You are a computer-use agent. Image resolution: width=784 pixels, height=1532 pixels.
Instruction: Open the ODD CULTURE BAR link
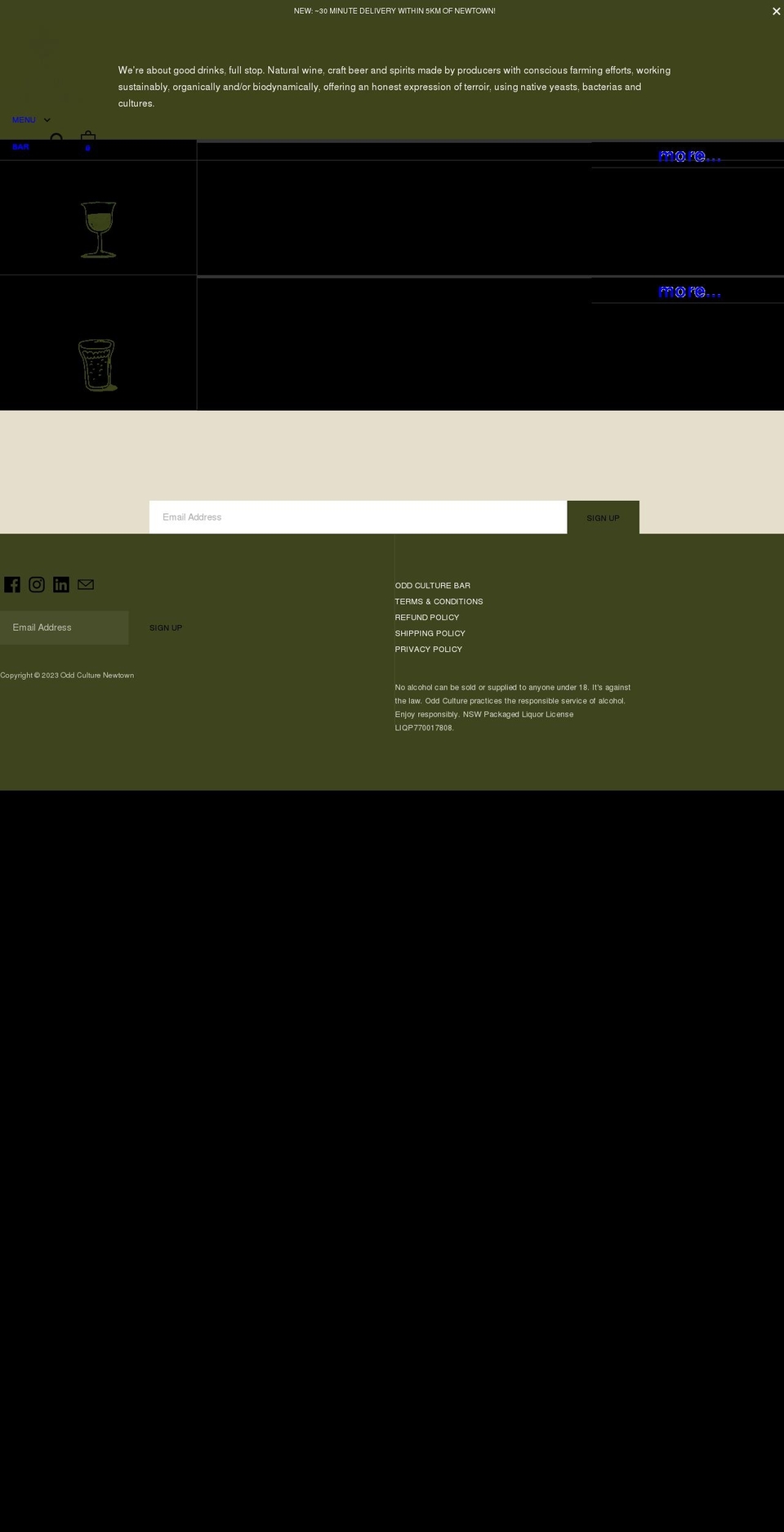(433, 586)
